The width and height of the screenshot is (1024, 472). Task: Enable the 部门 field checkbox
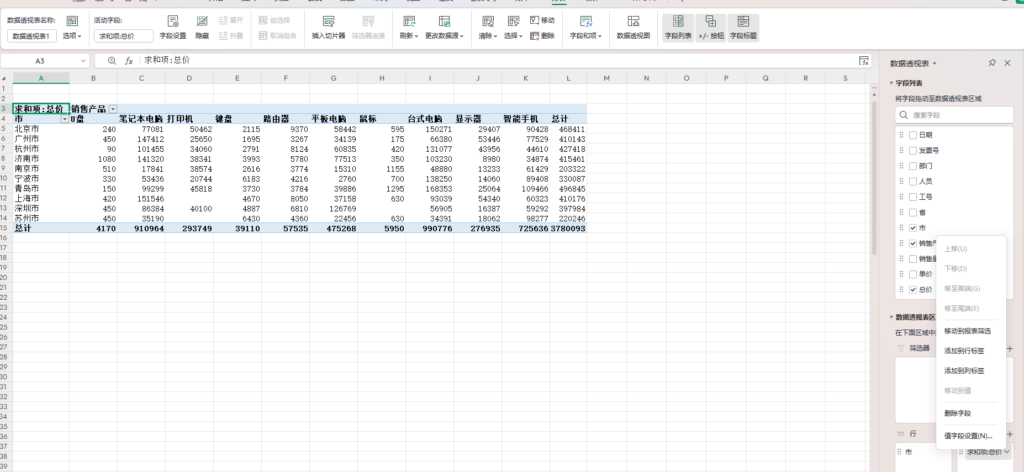(912, 165)
